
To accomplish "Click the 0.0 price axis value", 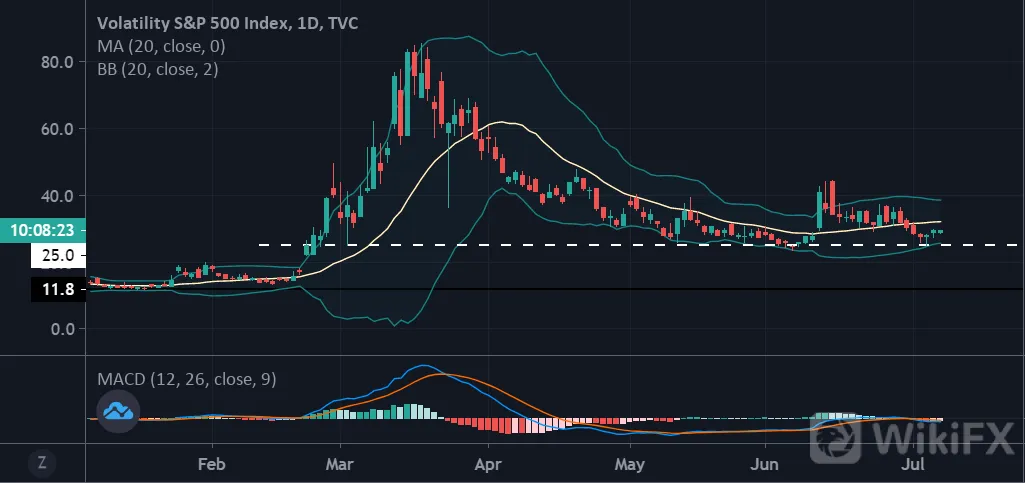I will pos(65,329).
